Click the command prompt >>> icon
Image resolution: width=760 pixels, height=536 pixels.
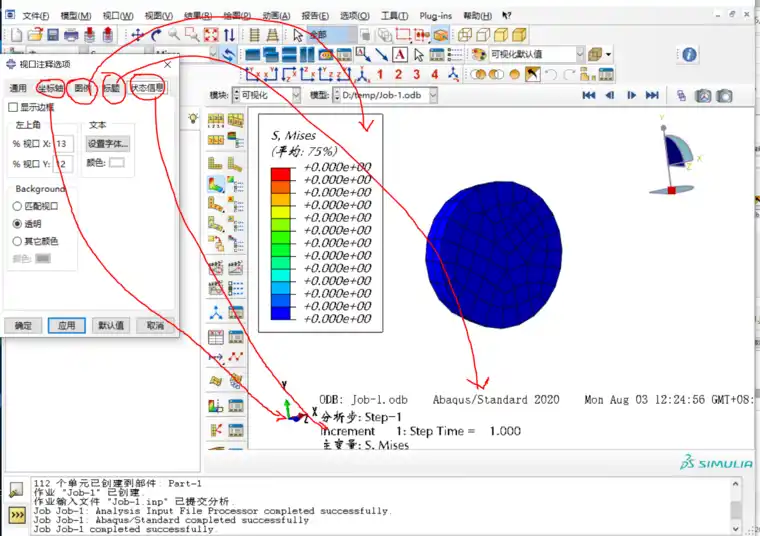[17, 515]
